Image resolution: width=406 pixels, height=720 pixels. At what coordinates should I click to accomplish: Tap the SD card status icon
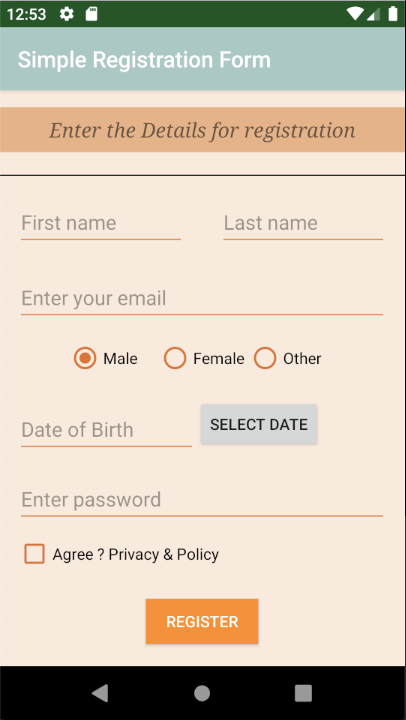tap(92, 14)
